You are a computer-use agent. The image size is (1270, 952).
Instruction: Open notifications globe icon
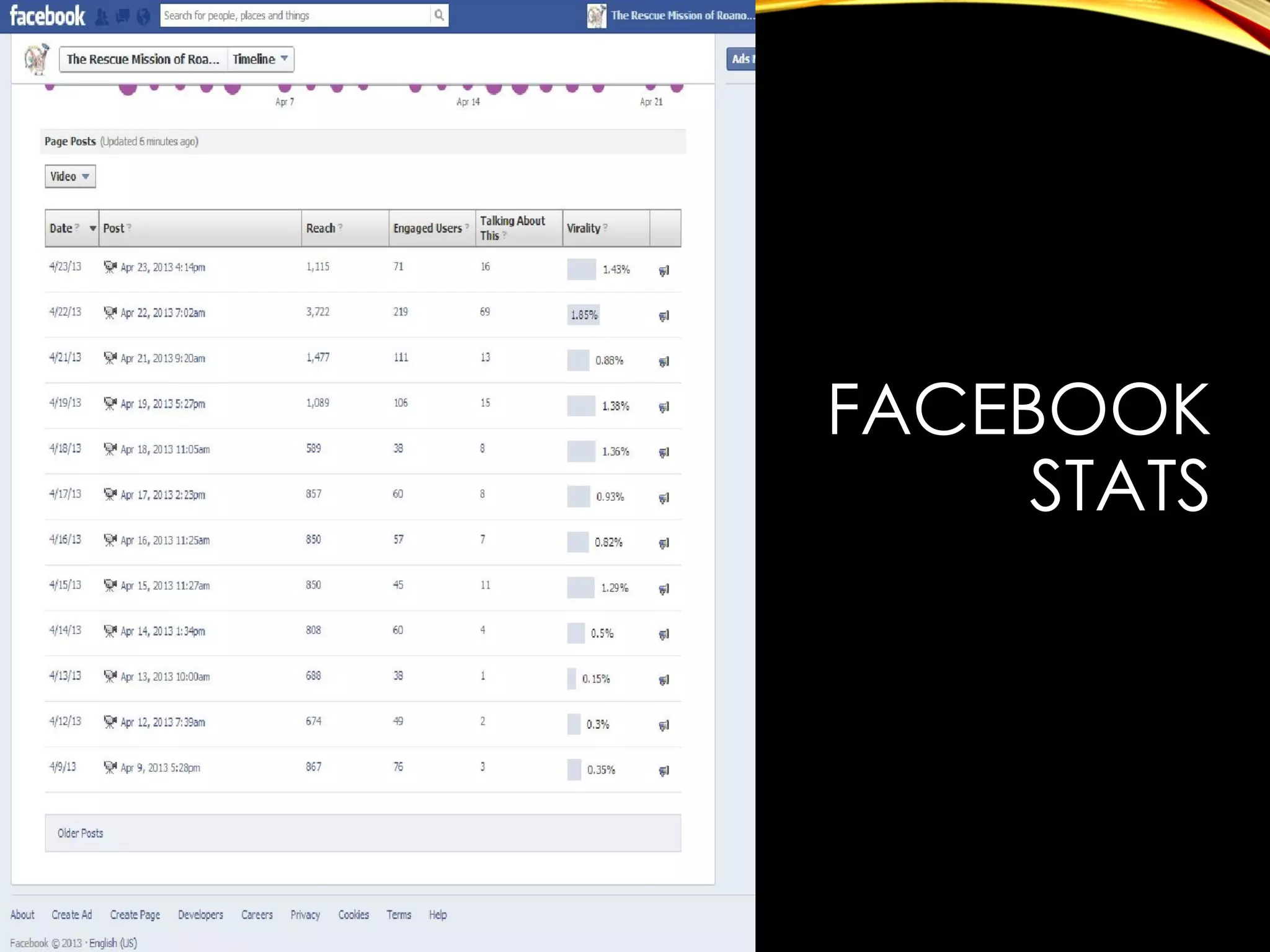click(x=143, y=17)
